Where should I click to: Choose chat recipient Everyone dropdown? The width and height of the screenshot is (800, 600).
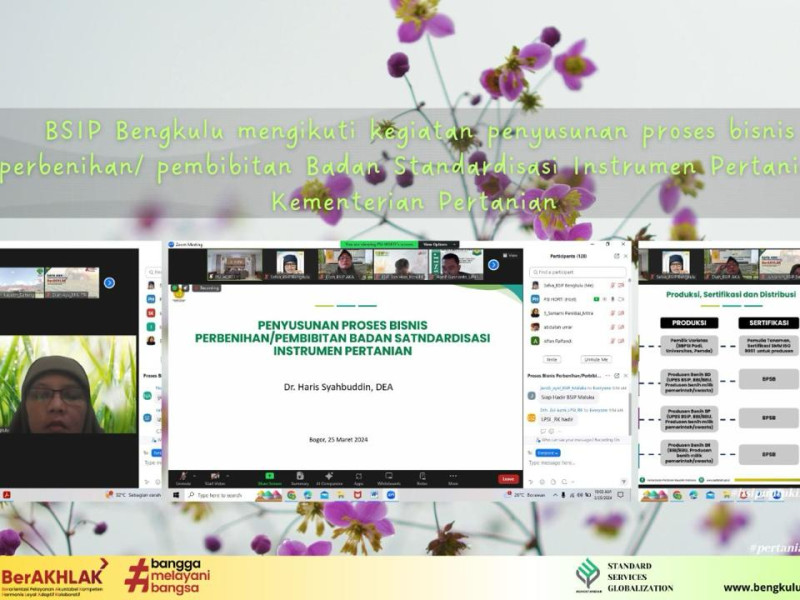(547, 453)
